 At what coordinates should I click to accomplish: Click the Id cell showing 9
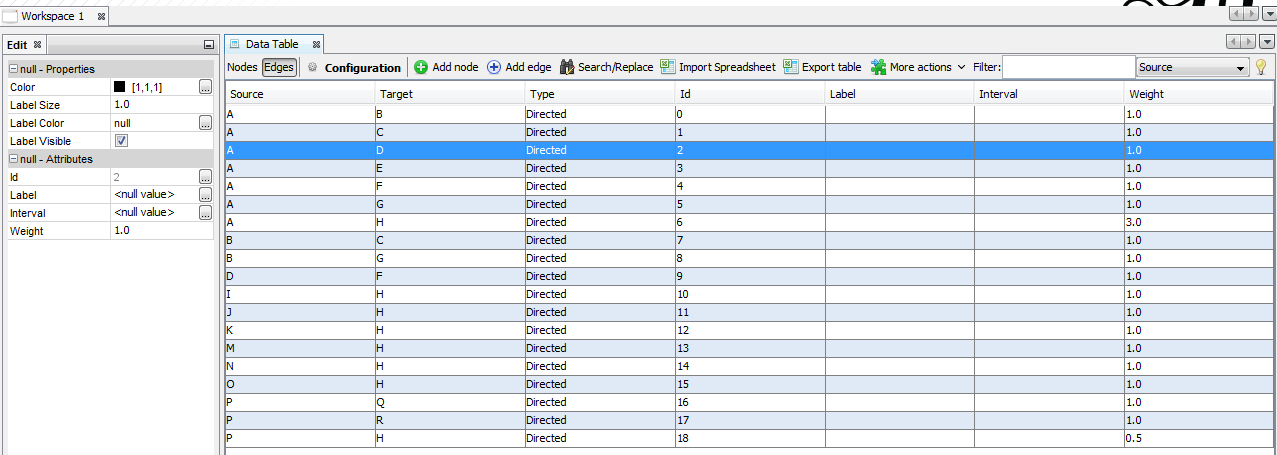750,276
